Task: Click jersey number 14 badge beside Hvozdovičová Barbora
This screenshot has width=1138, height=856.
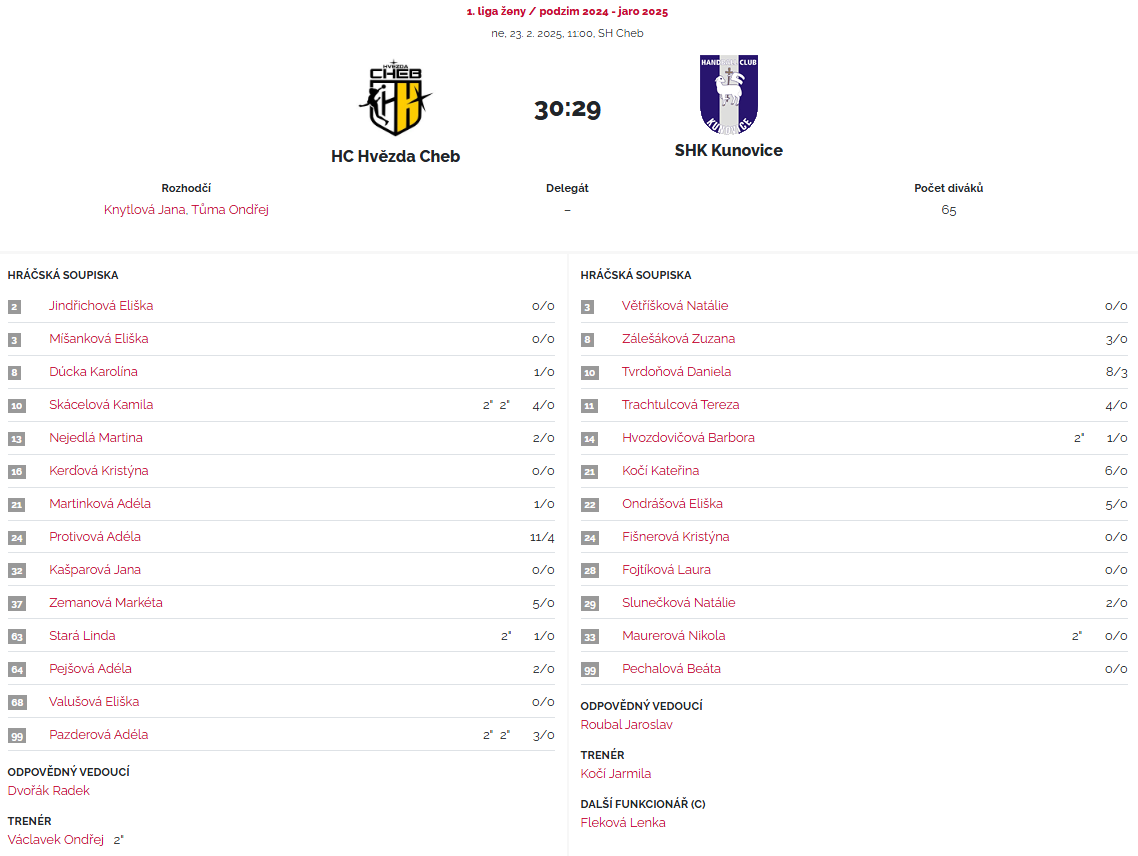Action: [589, 438]
